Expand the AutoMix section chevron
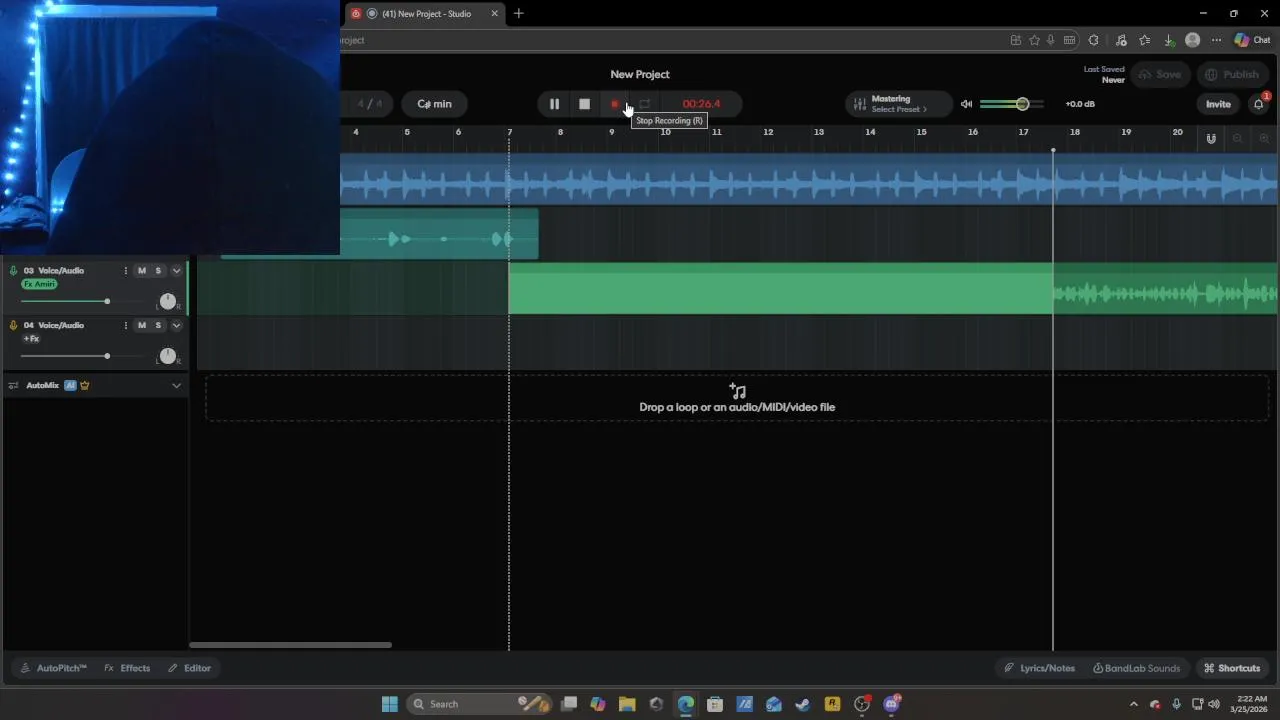Viewport: 1280px width, 720px height. click(x=177, y=385)
